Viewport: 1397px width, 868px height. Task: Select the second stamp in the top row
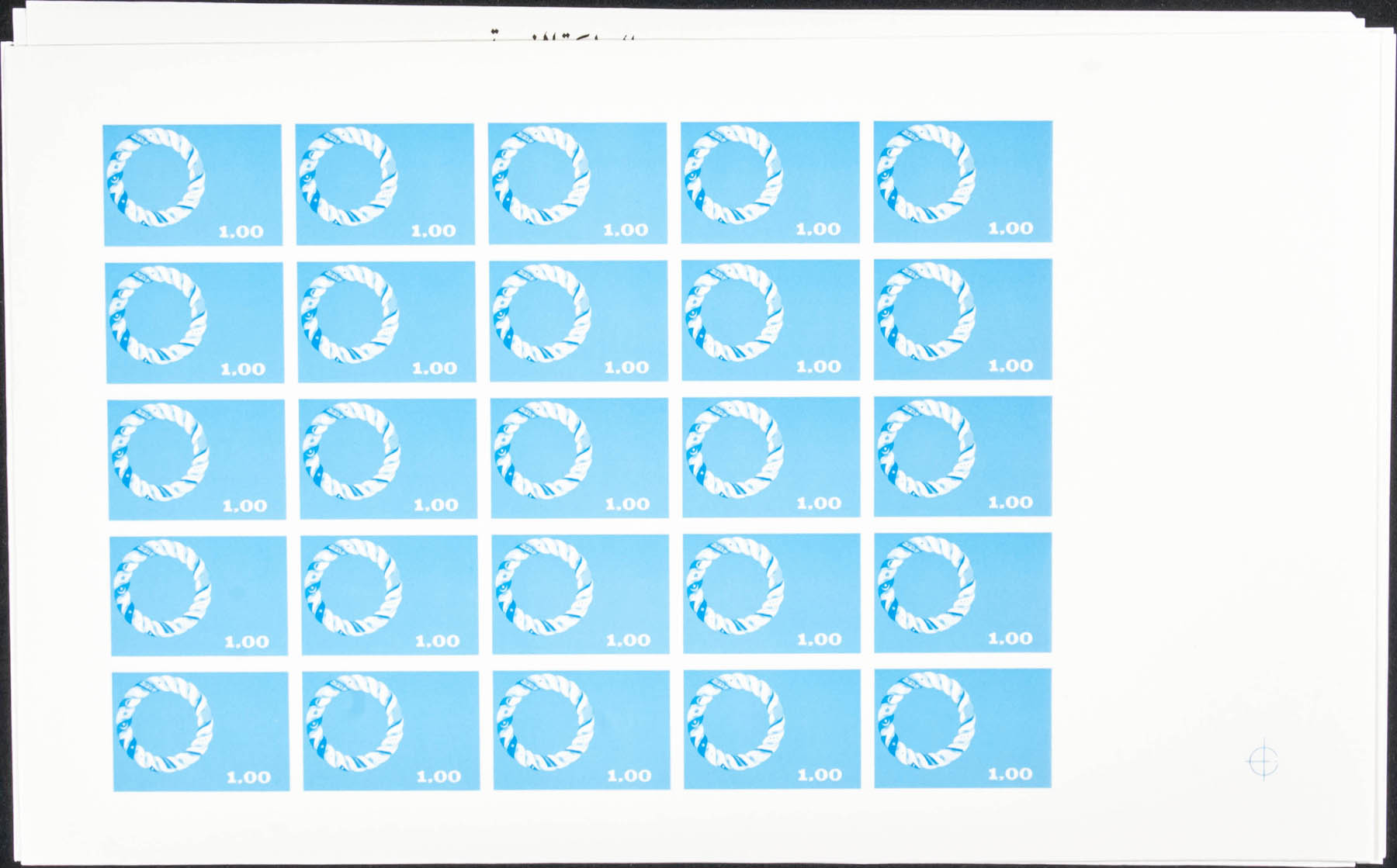click(x=385, y=184)
